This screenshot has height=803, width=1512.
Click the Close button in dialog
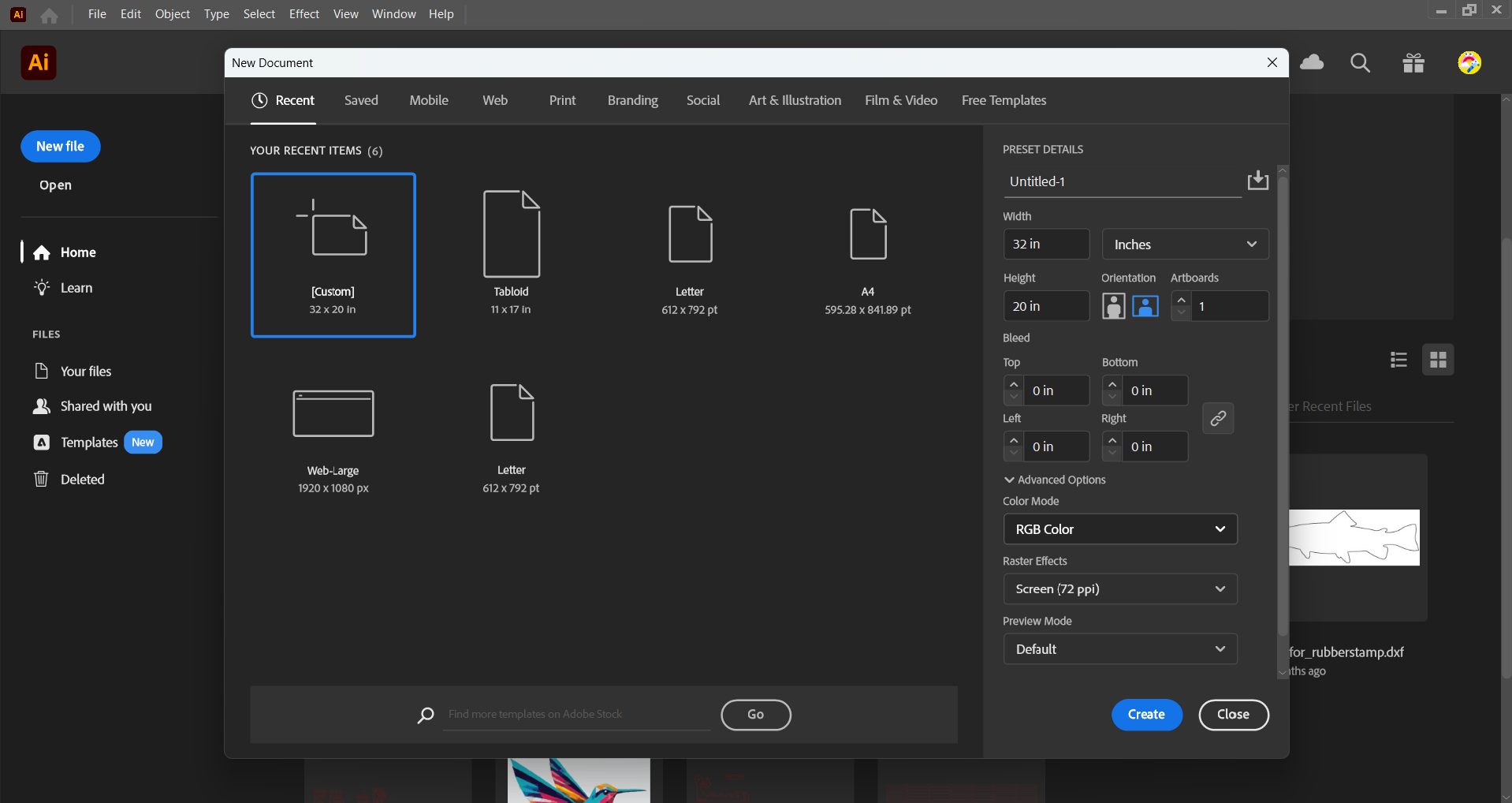click(1233, 715)
